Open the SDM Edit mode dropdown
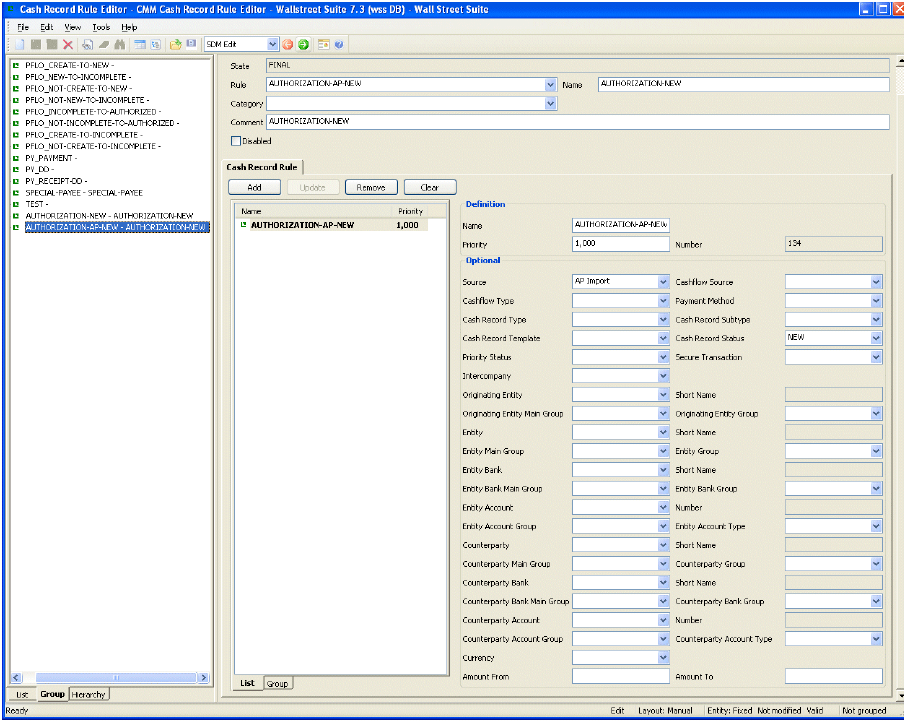This screenshot has height=721, width=905. (273, 45)
